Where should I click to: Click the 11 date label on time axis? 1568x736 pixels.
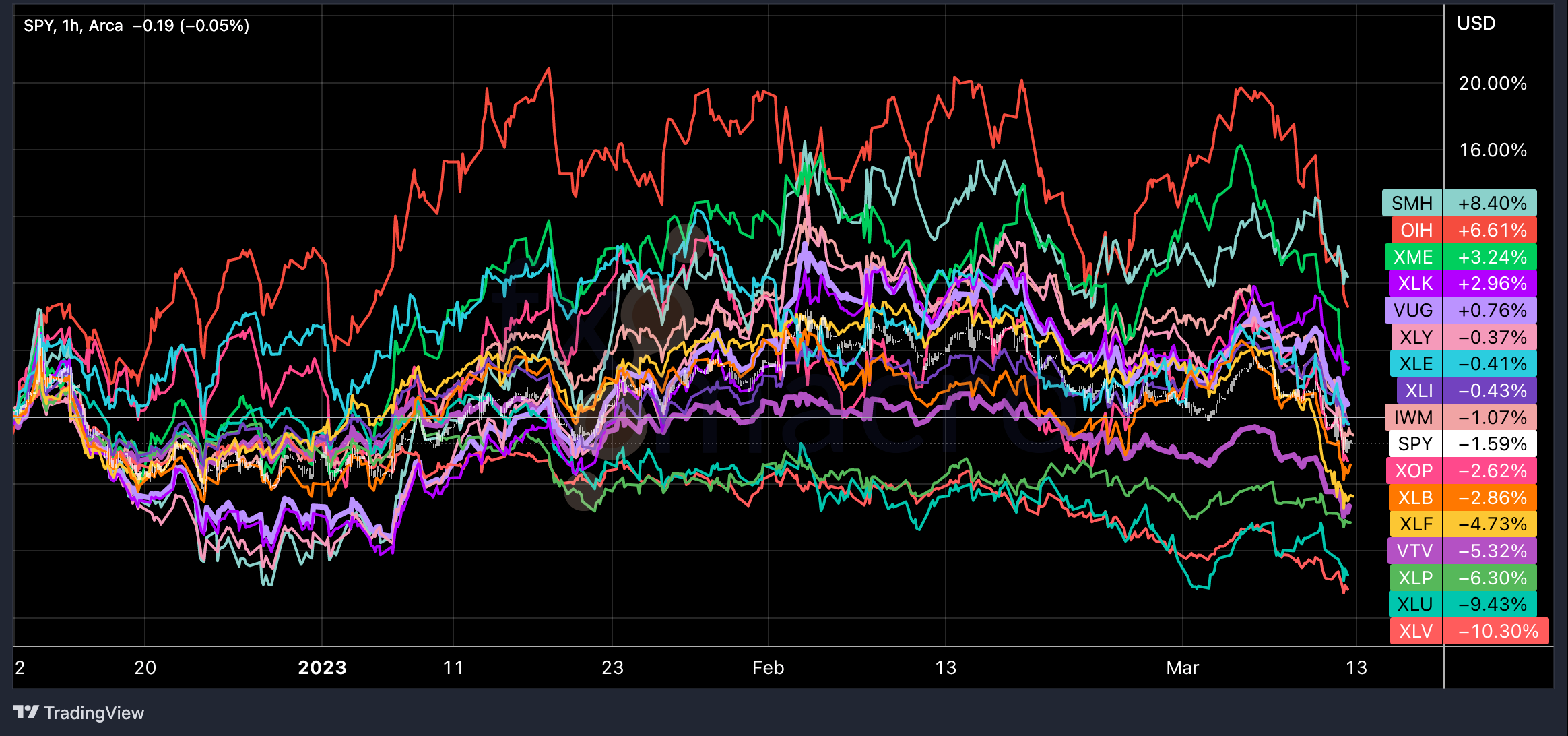[x=453, y=667]
